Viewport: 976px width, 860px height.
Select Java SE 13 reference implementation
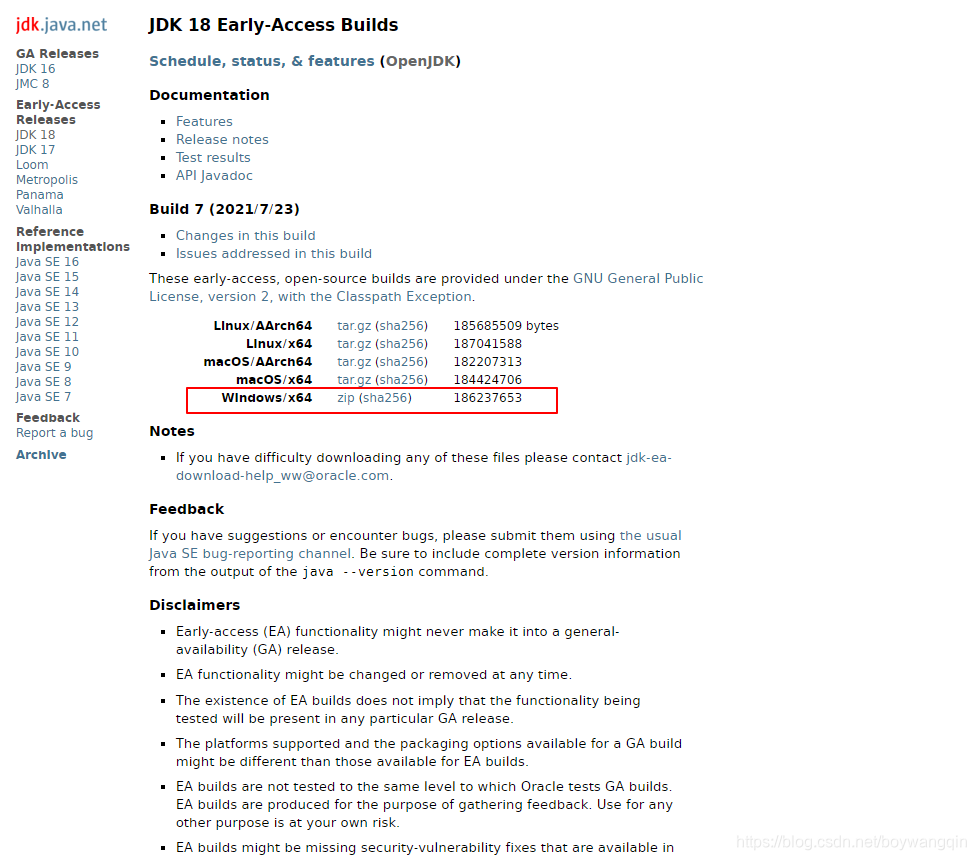47,306
